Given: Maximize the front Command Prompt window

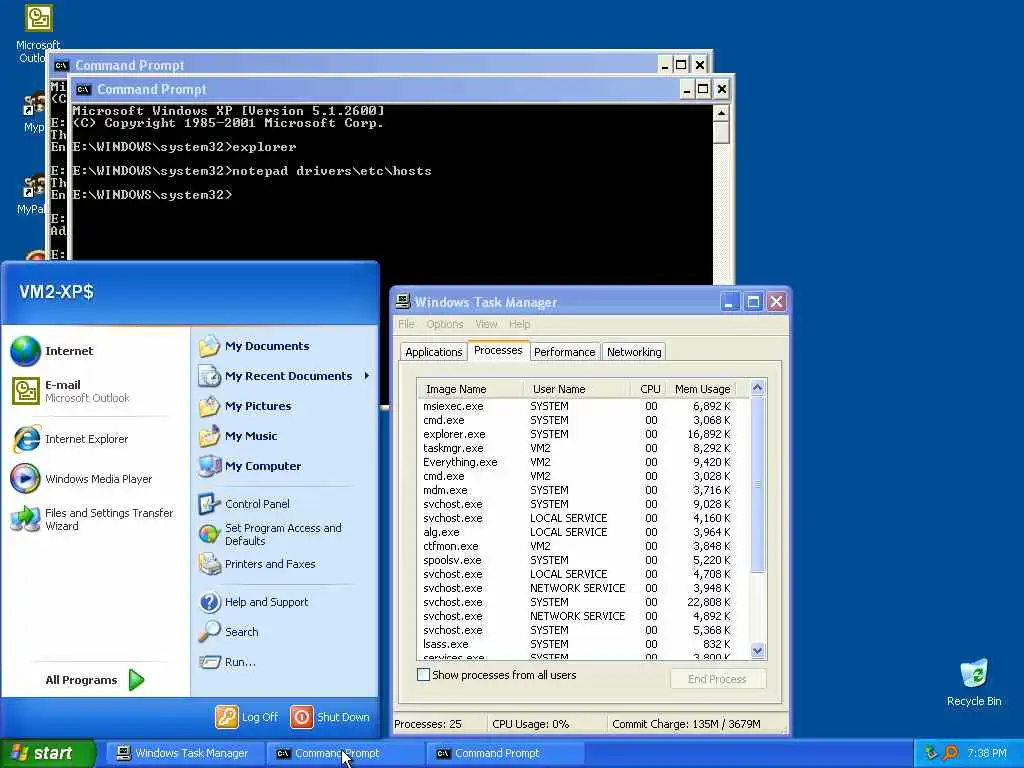Looking at the screenshot, I should [703, 89].
